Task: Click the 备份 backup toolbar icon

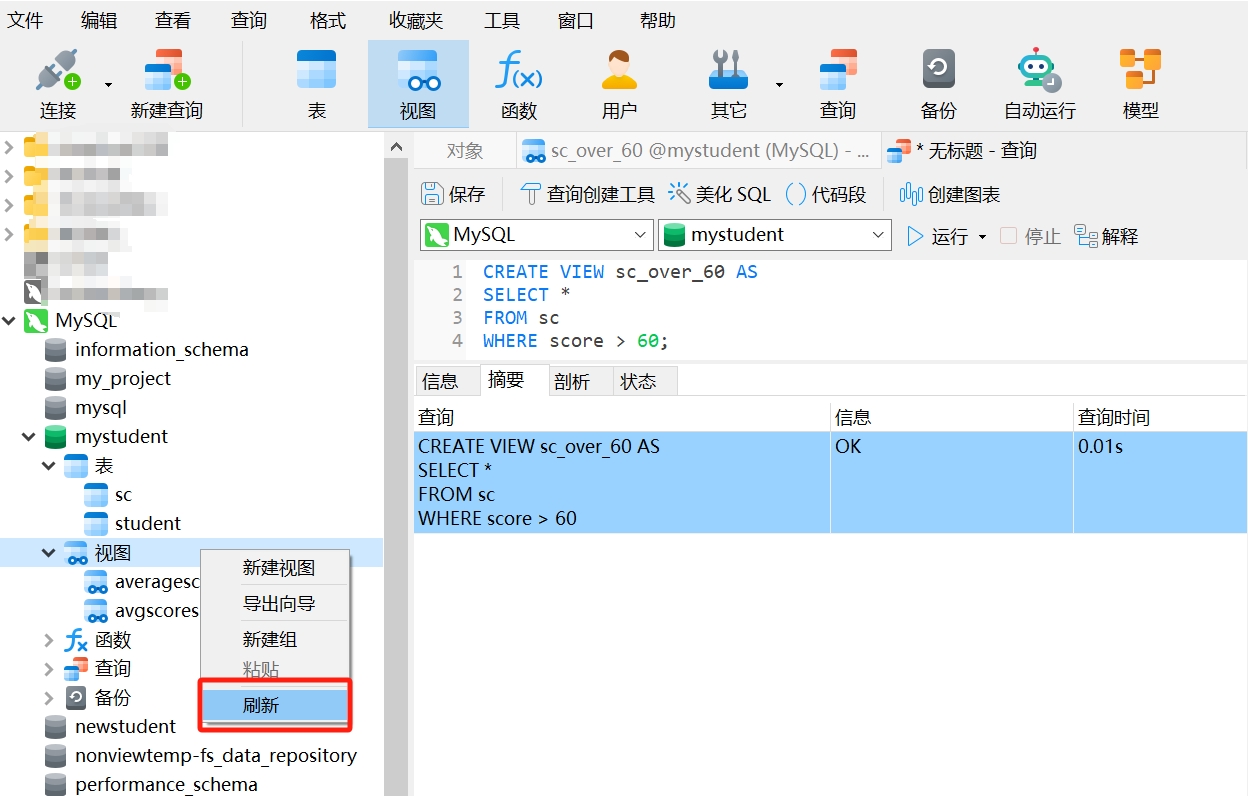Action: point(938,72)
